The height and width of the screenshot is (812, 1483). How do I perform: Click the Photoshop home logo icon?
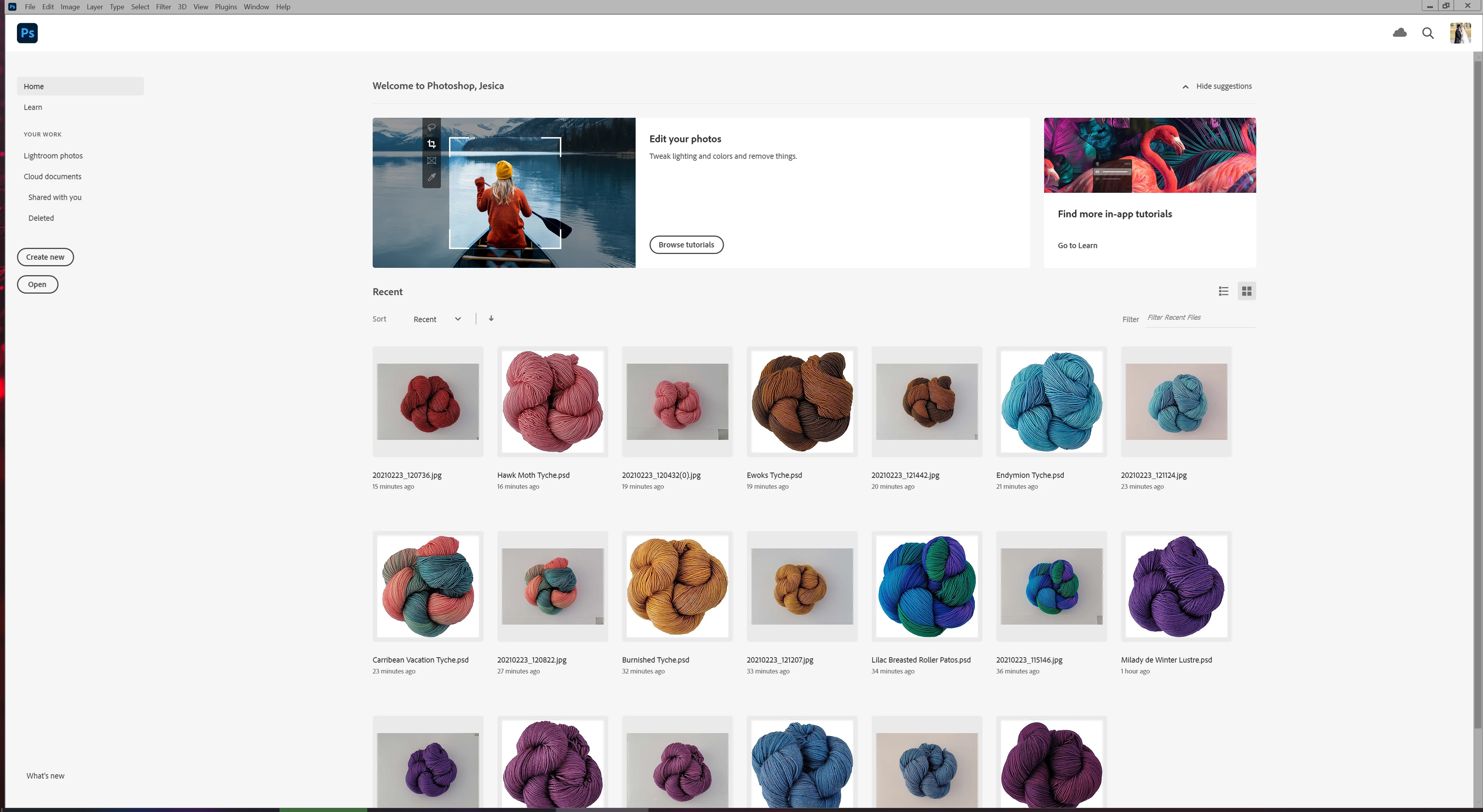click(x=27, y=33)
